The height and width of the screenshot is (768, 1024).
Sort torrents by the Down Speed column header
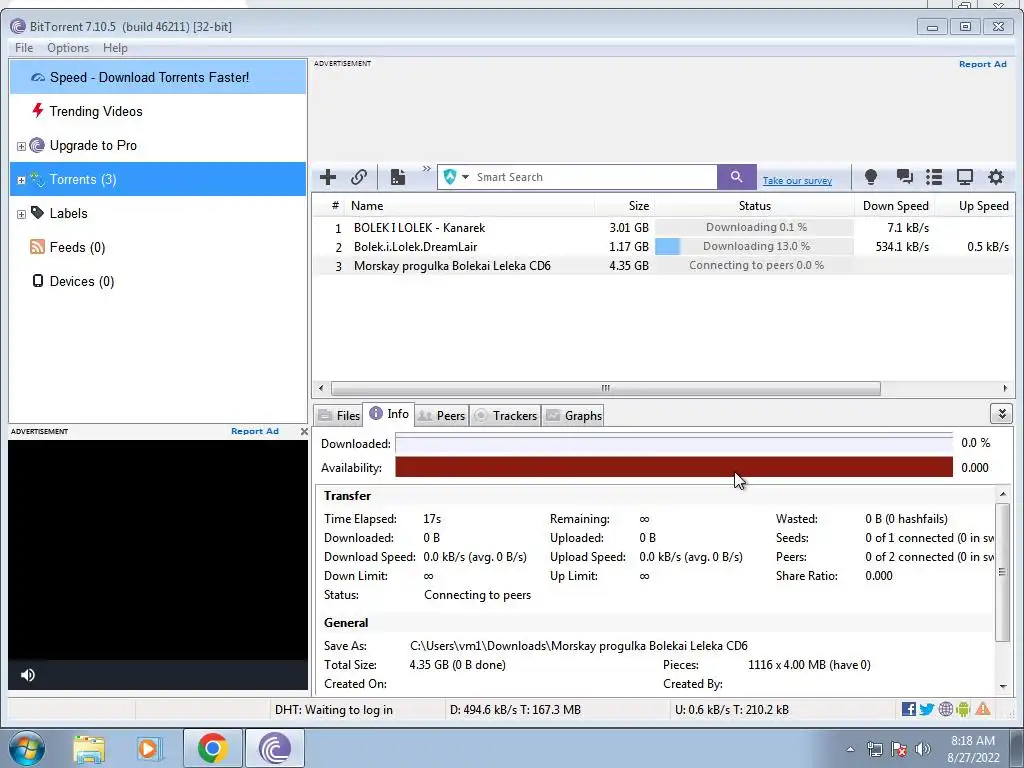895,206
